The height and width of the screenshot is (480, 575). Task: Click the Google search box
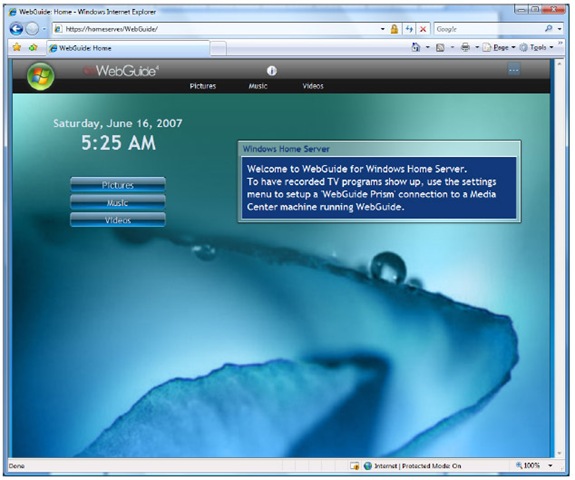489,29
